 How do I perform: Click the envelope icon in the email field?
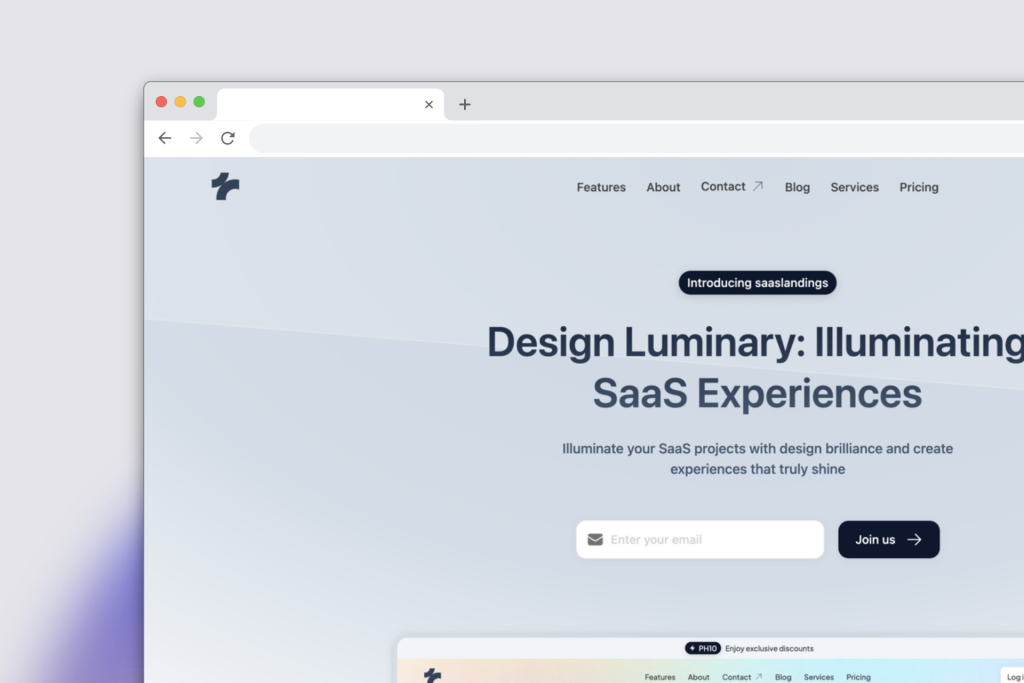[x=595, y=539]
